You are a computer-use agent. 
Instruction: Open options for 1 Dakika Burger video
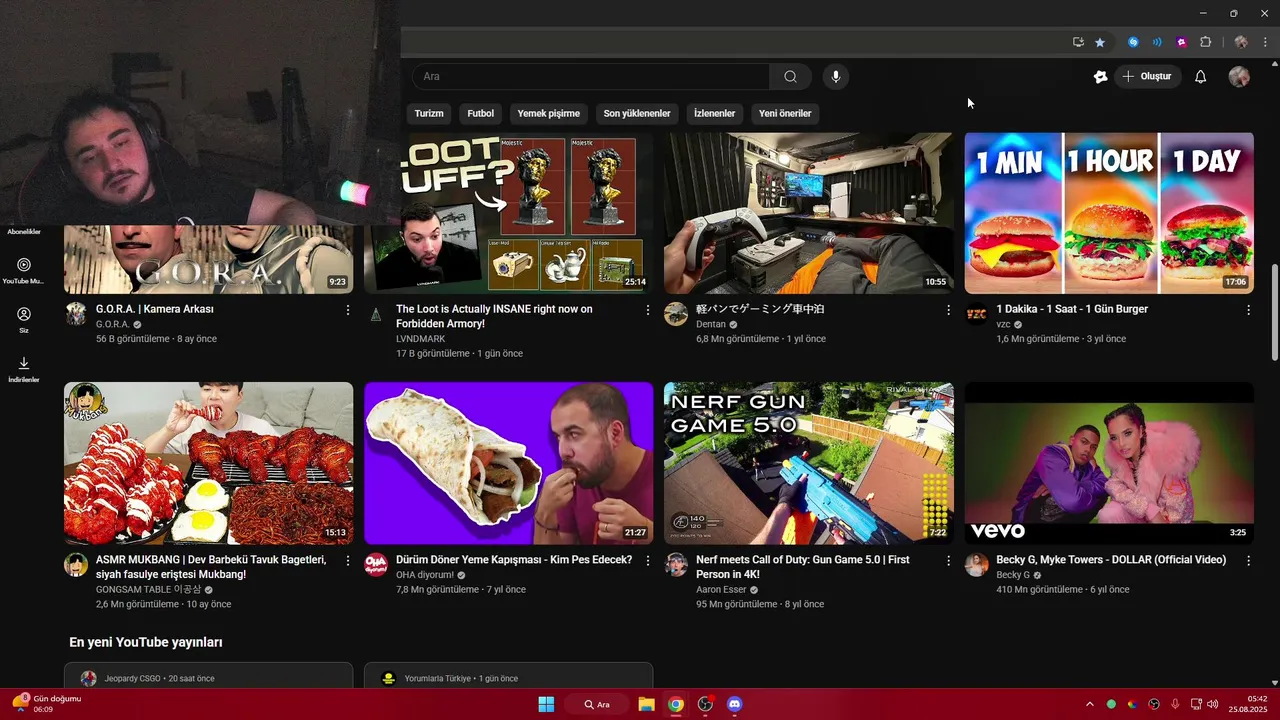point(1248,310)
